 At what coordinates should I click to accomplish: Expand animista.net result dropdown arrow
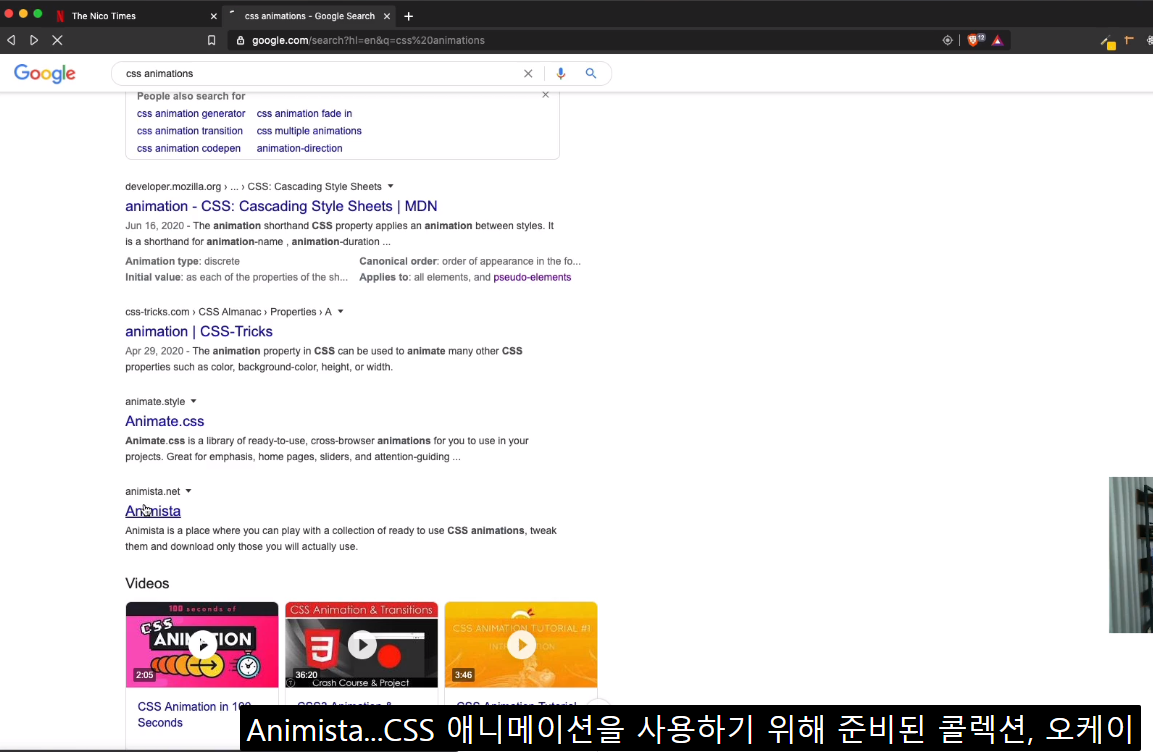pyautogui.click(x=188, y=490)
